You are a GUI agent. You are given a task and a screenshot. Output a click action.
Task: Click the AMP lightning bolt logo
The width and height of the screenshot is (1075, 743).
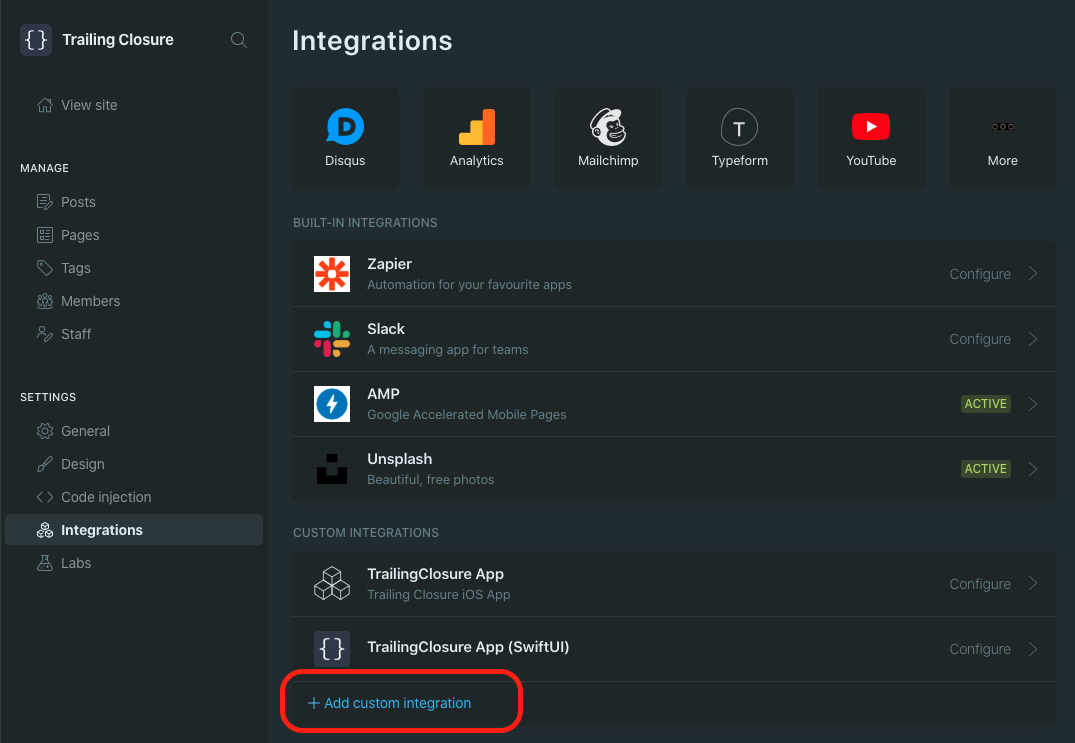click(332, 404)
